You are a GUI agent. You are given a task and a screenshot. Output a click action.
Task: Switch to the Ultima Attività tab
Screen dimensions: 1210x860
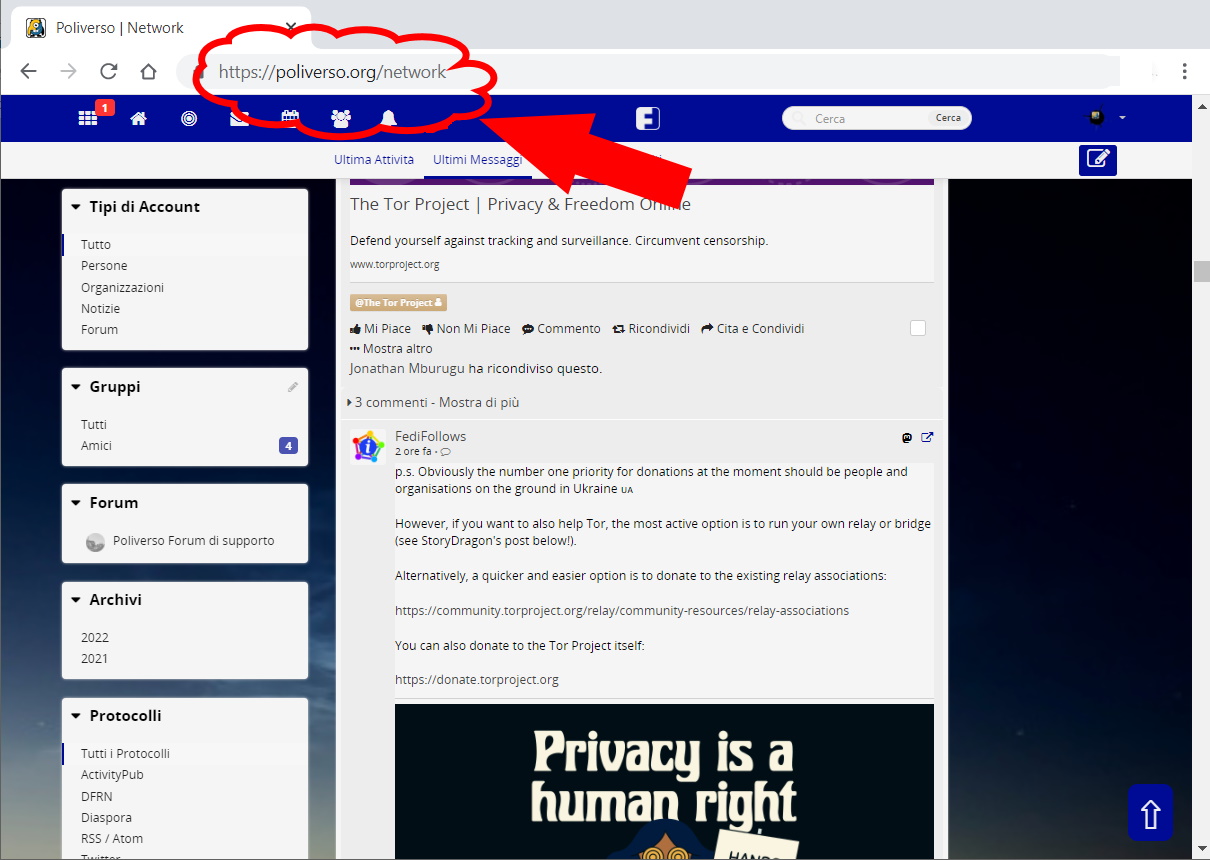[374, 160]
